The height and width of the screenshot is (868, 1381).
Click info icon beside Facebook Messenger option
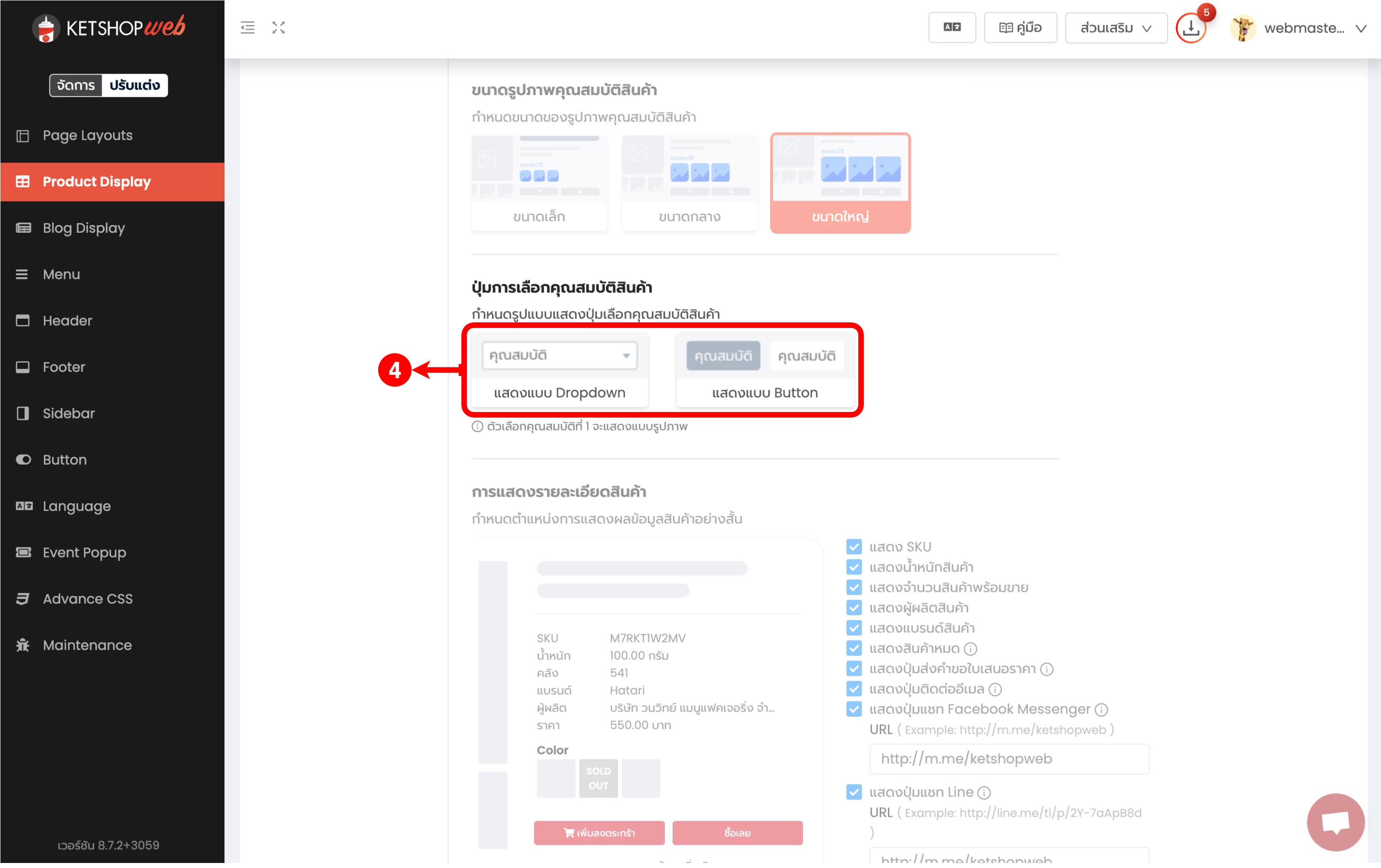tap(1101, 710)
